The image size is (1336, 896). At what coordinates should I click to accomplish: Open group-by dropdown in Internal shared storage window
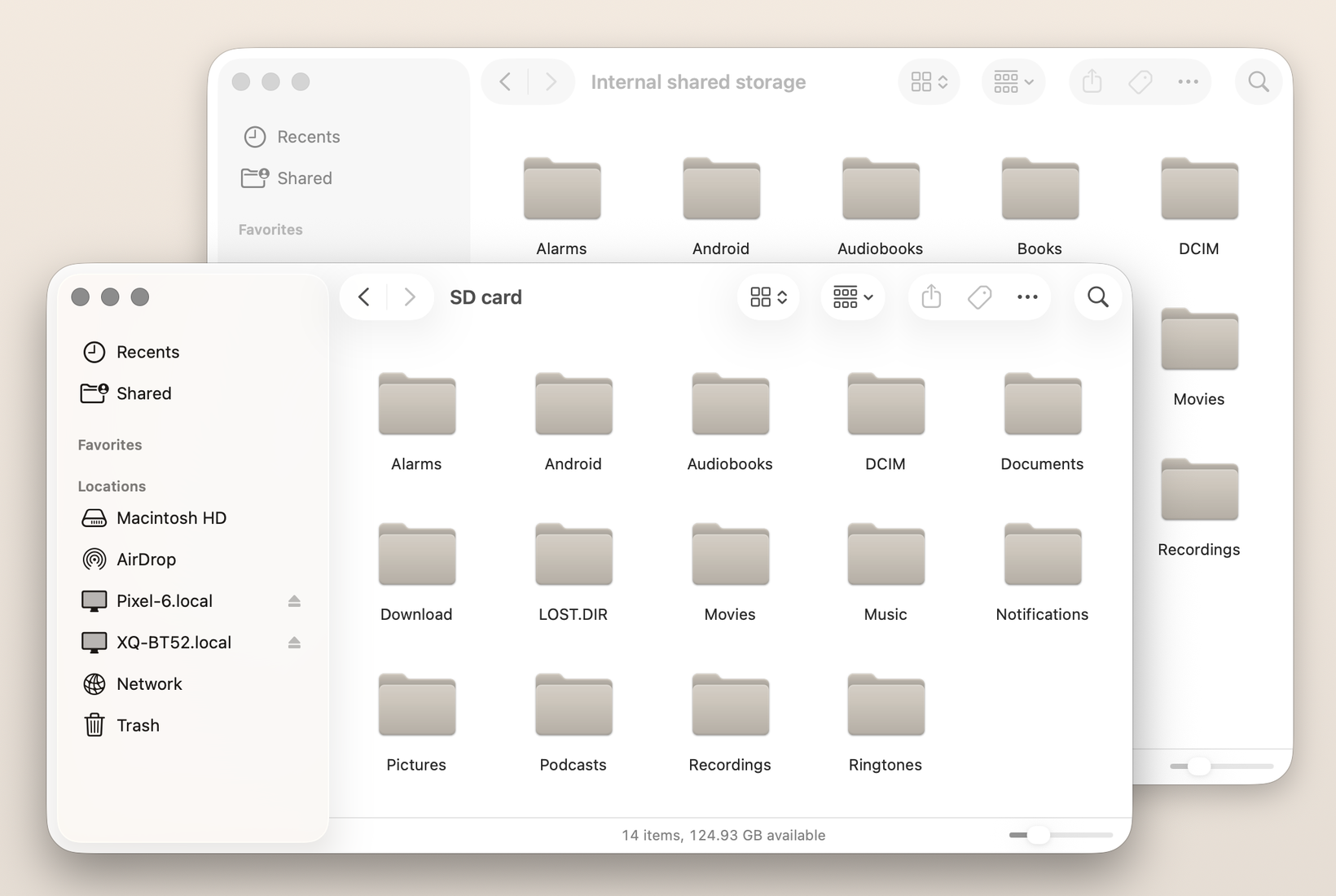click(1013, 81)
